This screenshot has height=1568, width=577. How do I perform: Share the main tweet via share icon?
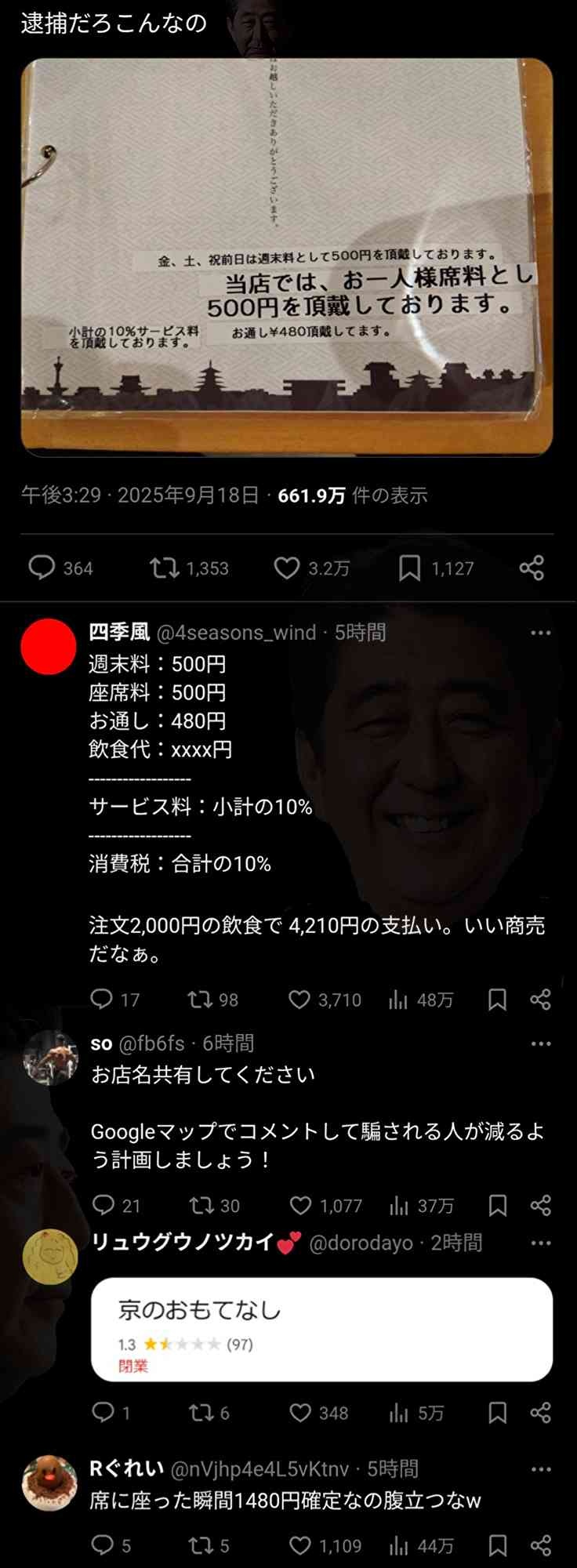[x=532, y=568]
